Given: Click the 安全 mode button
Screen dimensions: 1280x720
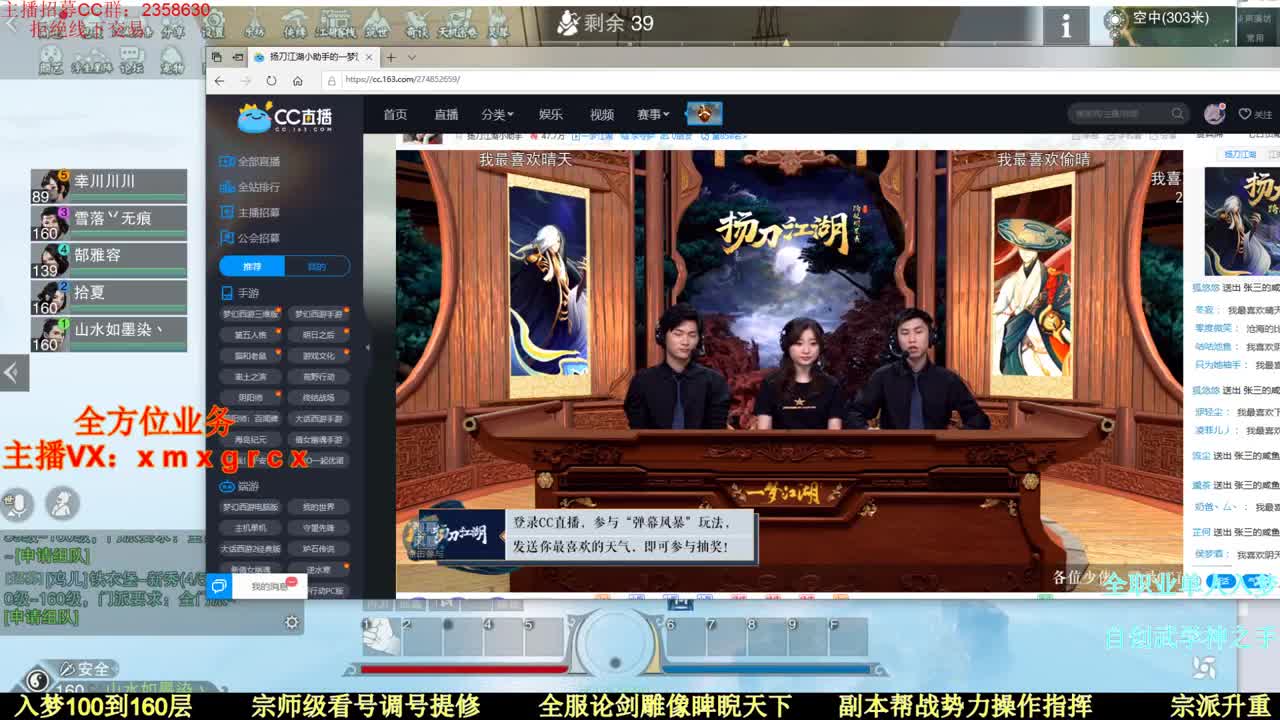Looking at the screenshot, I should (x=86, y=669).
